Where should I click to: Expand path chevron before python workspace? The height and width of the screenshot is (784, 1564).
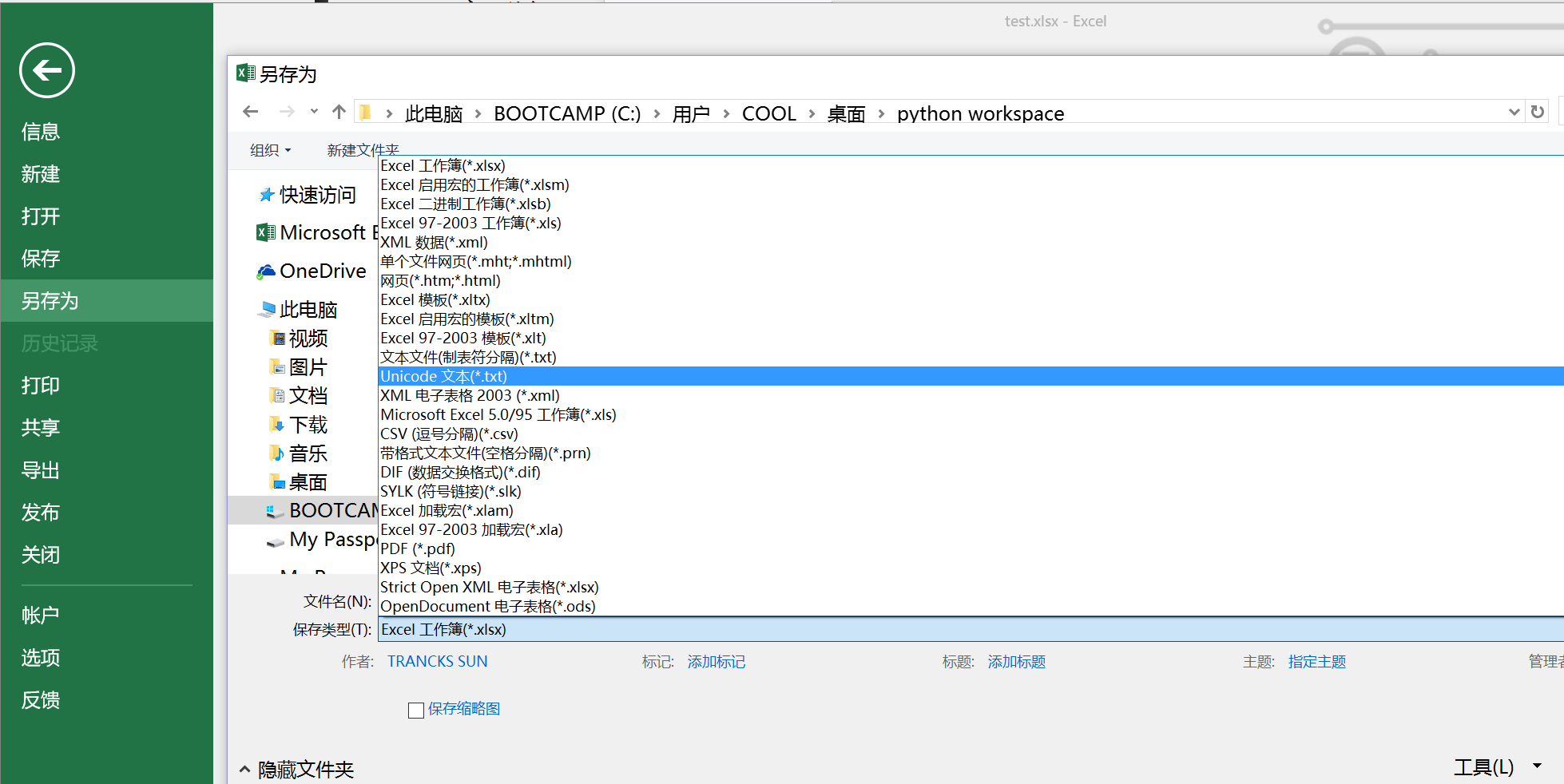tap(881, 114)
